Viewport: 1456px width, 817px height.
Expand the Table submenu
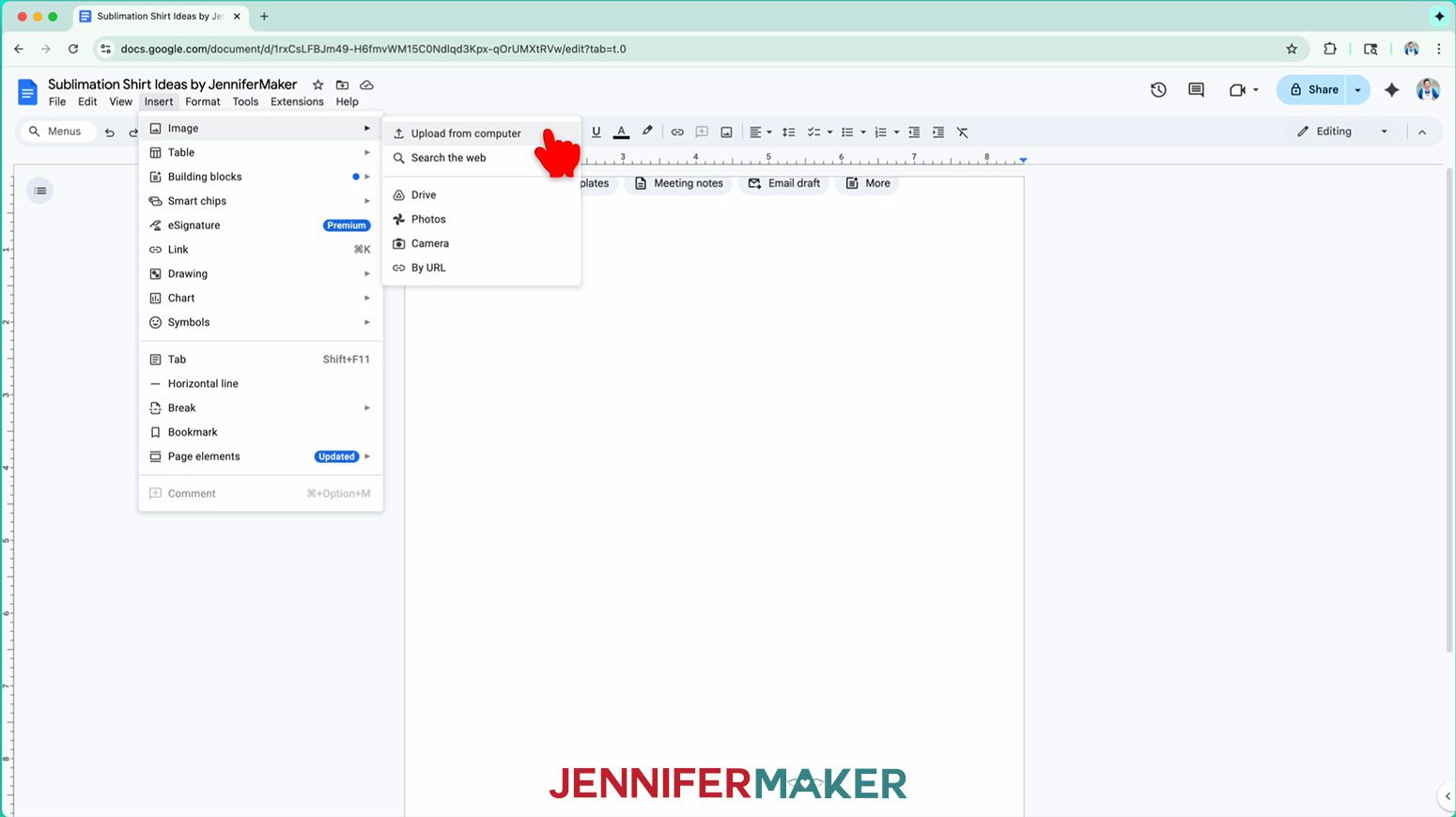pos(260,153)
